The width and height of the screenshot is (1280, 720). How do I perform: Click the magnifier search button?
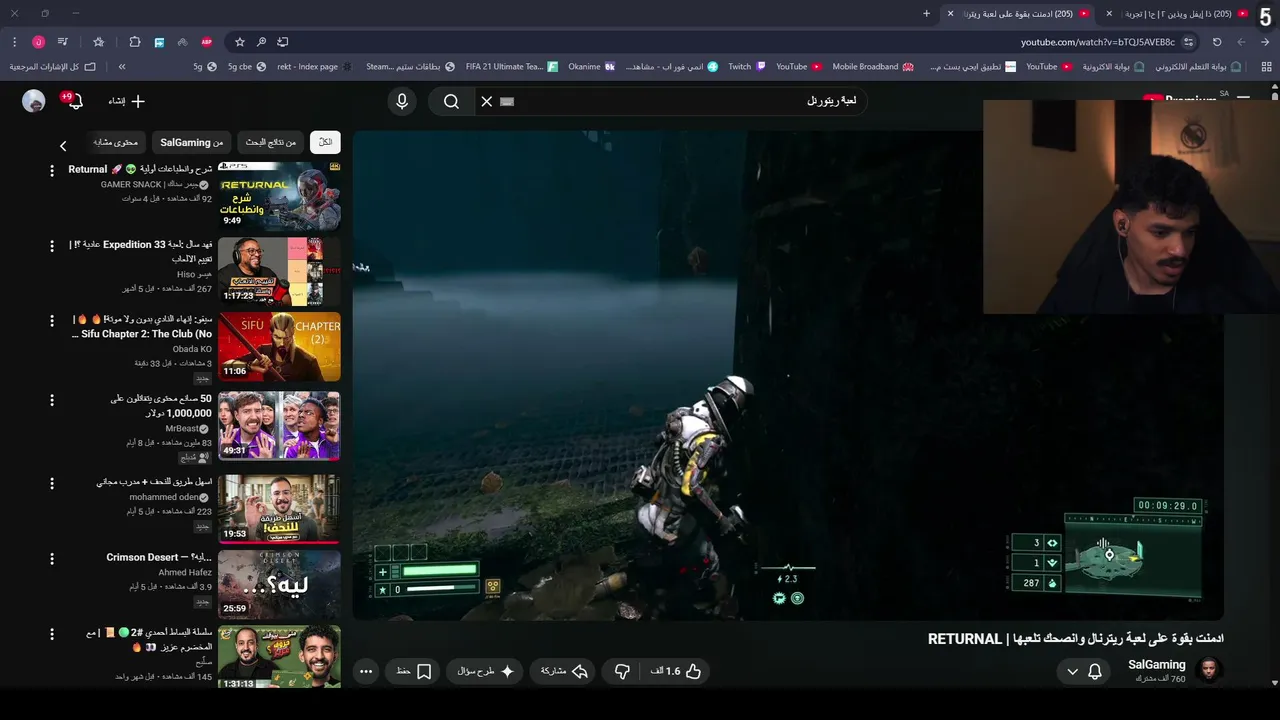click(x=451, y=101)
